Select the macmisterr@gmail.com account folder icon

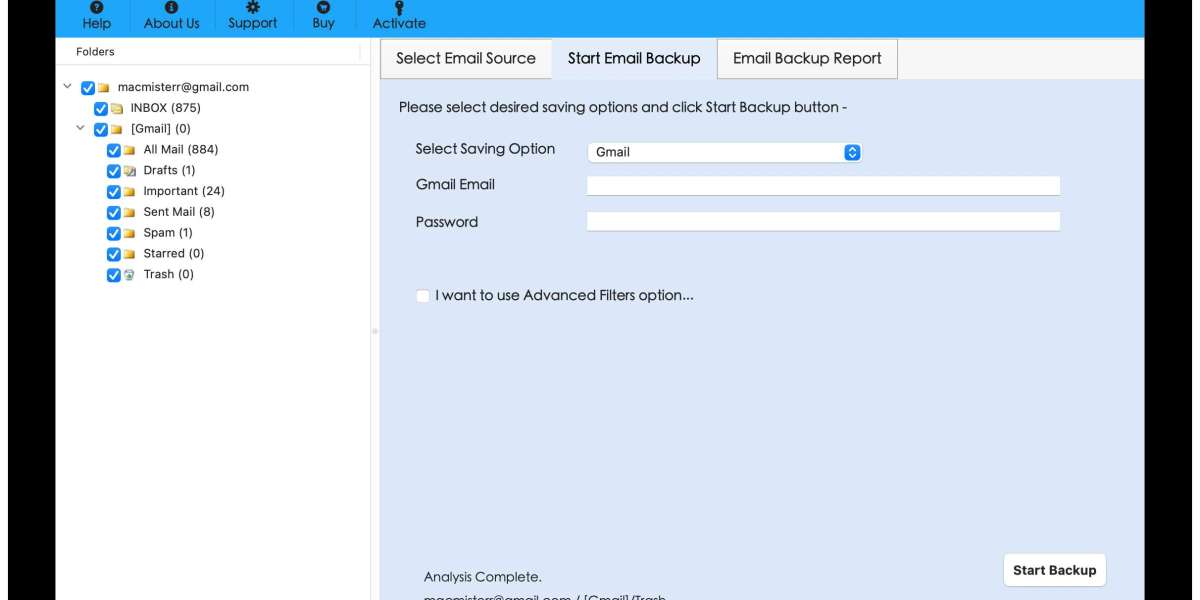(104, 88)
